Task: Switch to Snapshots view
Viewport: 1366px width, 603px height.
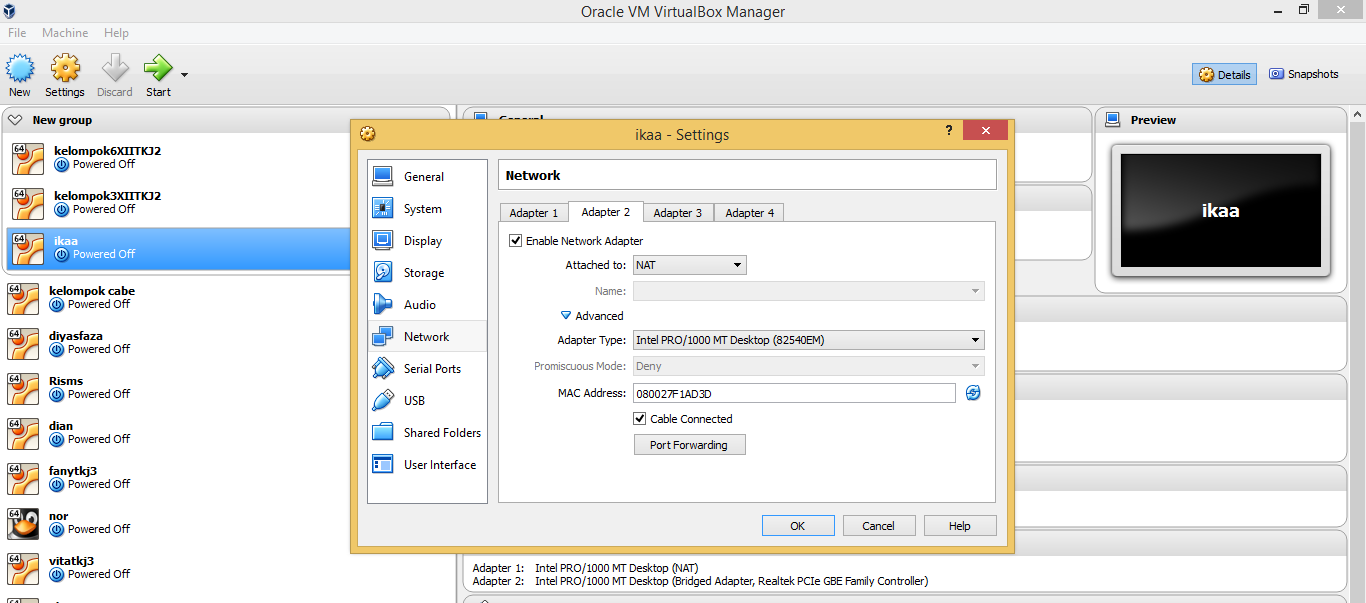Action: click(x=1304, y=74)
